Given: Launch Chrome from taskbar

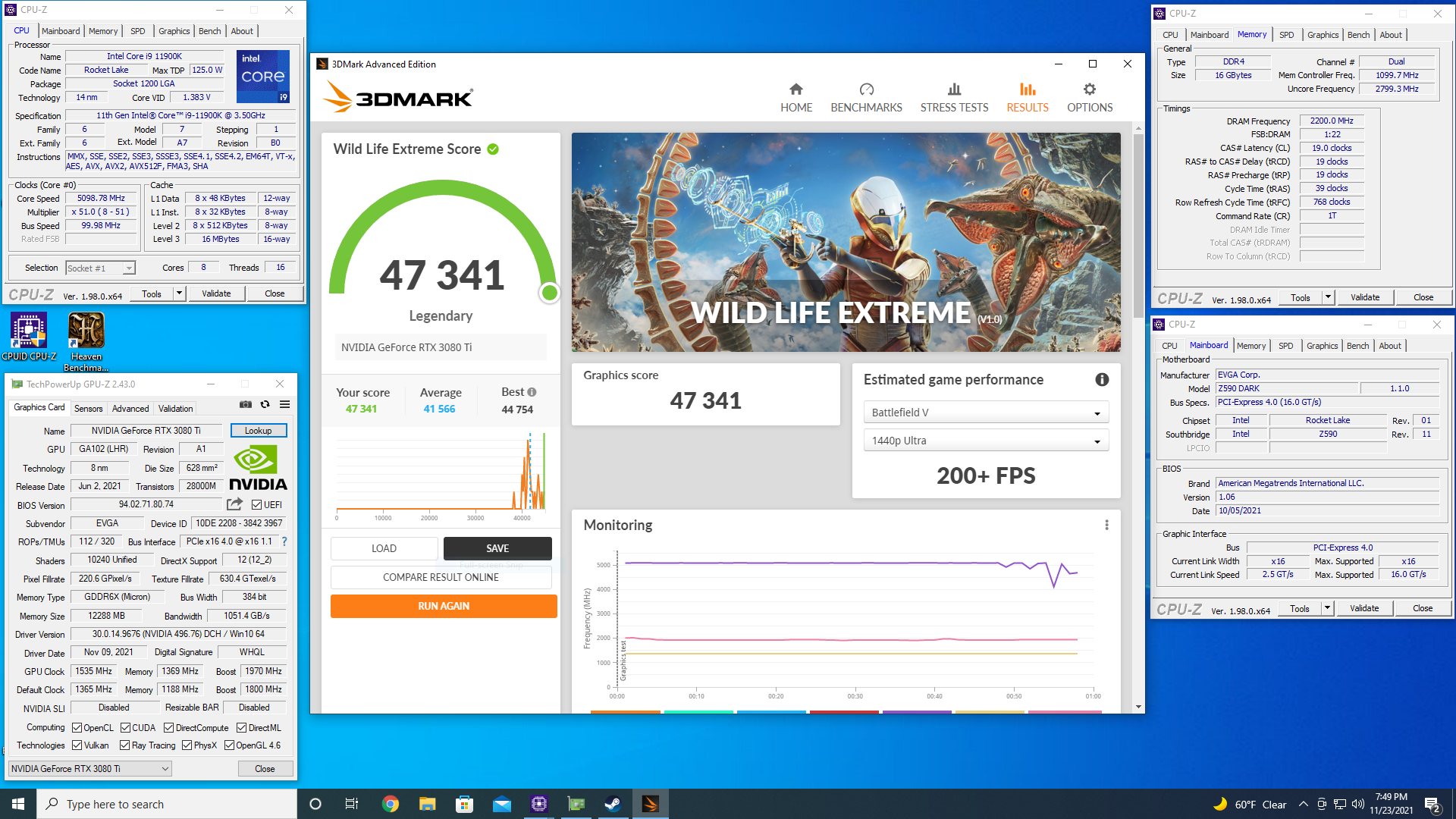Looking at the screenshot, I should point(390,804).
